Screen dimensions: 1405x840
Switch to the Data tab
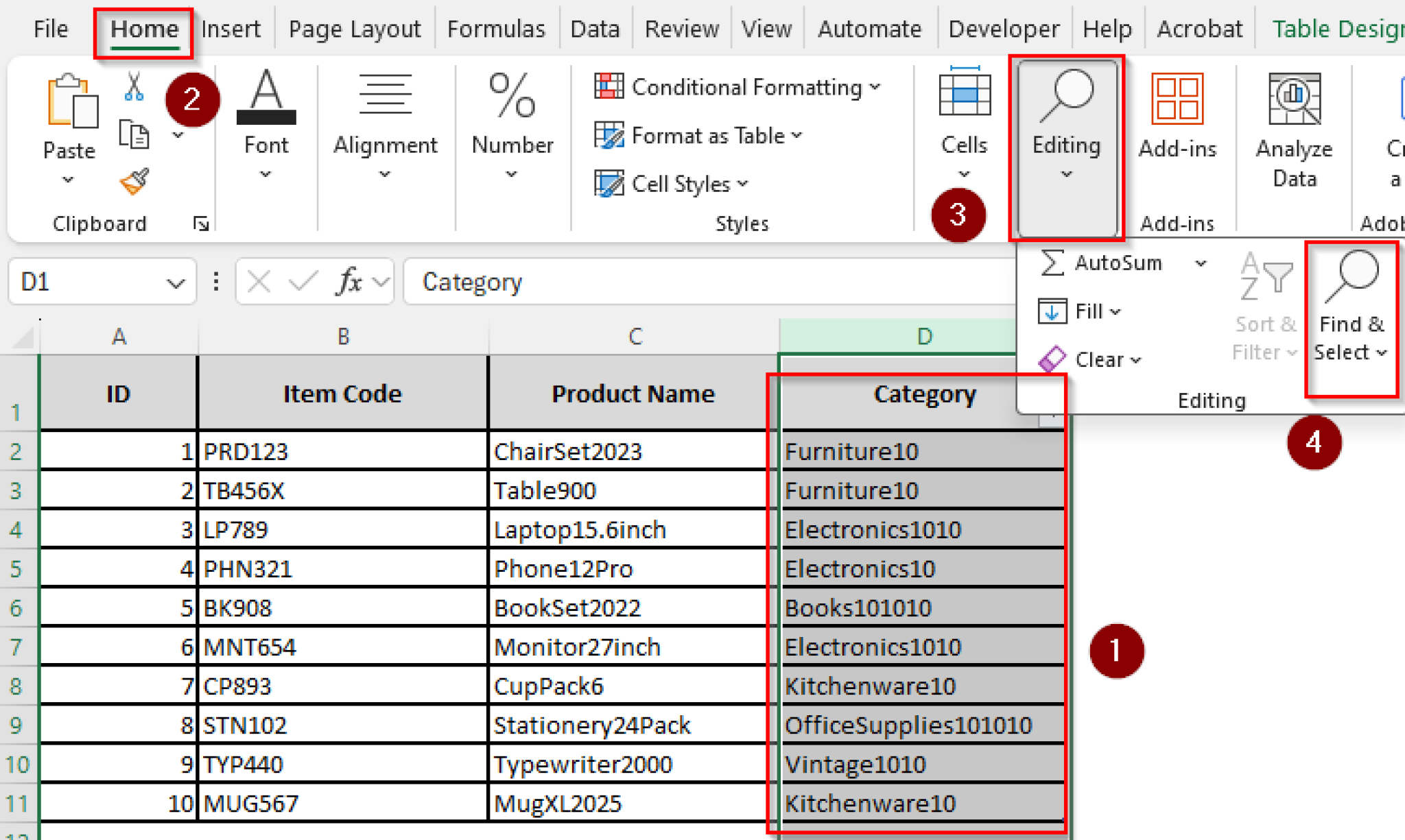pyautogui.click(x=594, y=28)
